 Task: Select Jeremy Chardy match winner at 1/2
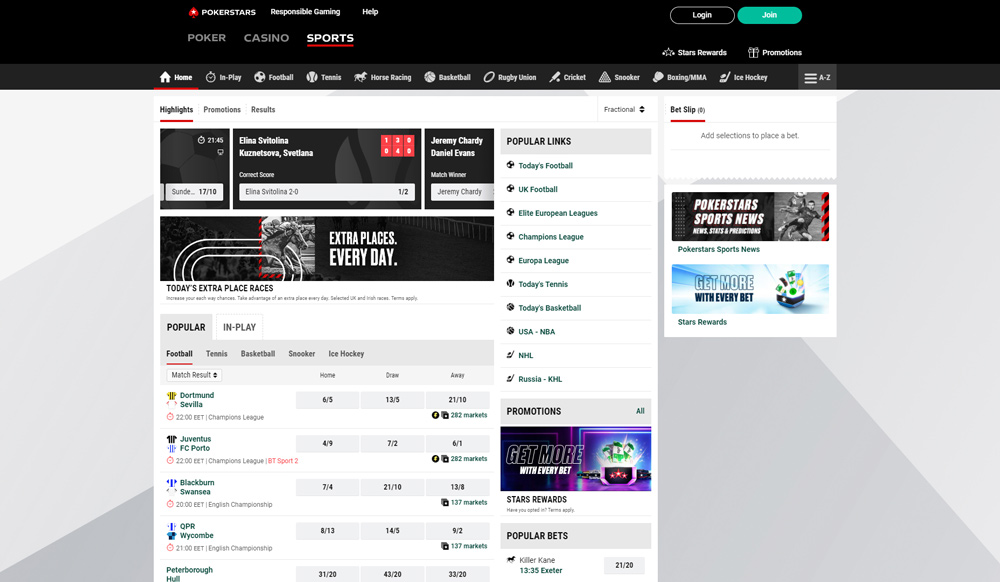[459, 190]
